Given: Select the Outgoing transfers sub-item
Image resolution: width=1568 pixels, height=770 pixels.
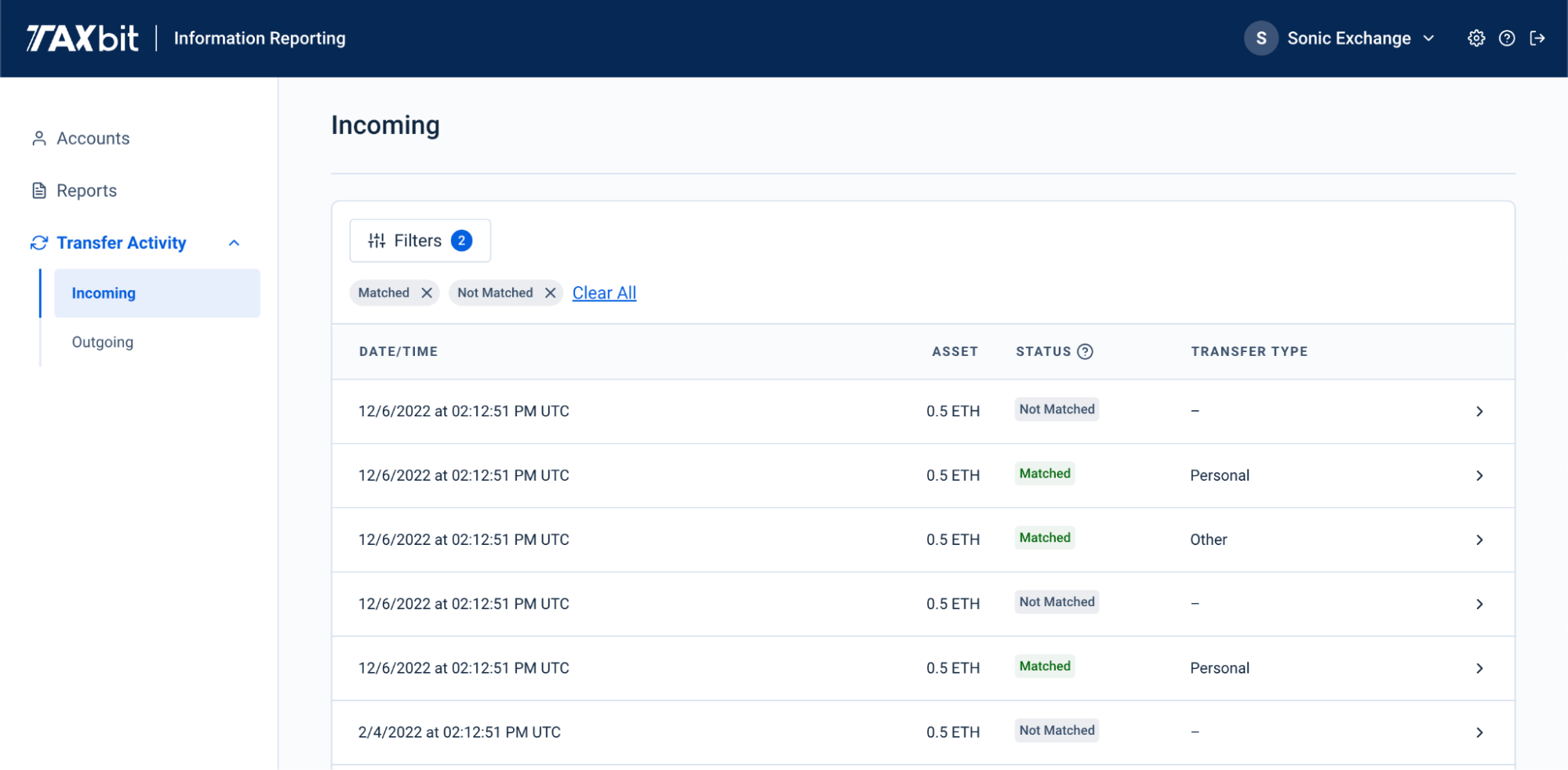Looking at the screenshot, I should [x=103, y=342].
